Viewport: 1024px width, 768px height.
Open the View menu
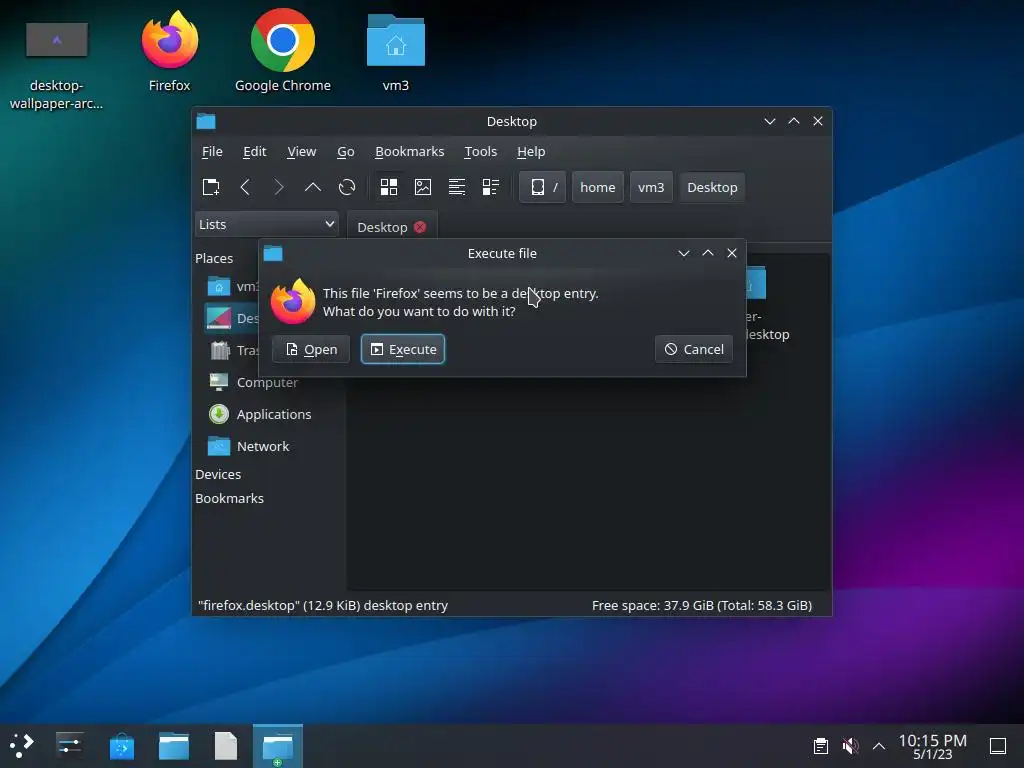[x=302, y=152]
